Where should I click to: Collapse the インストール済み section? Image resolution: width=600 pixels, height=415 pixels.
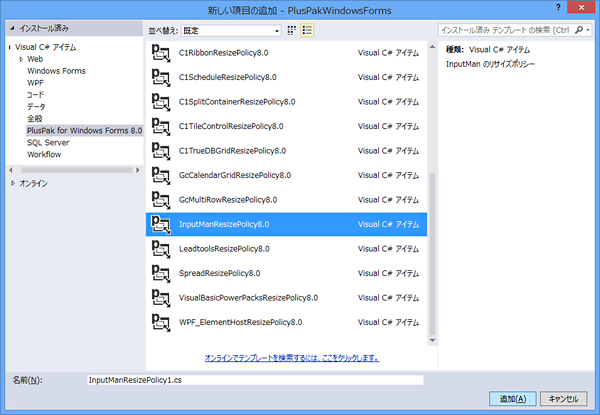(x=13, y=28)
